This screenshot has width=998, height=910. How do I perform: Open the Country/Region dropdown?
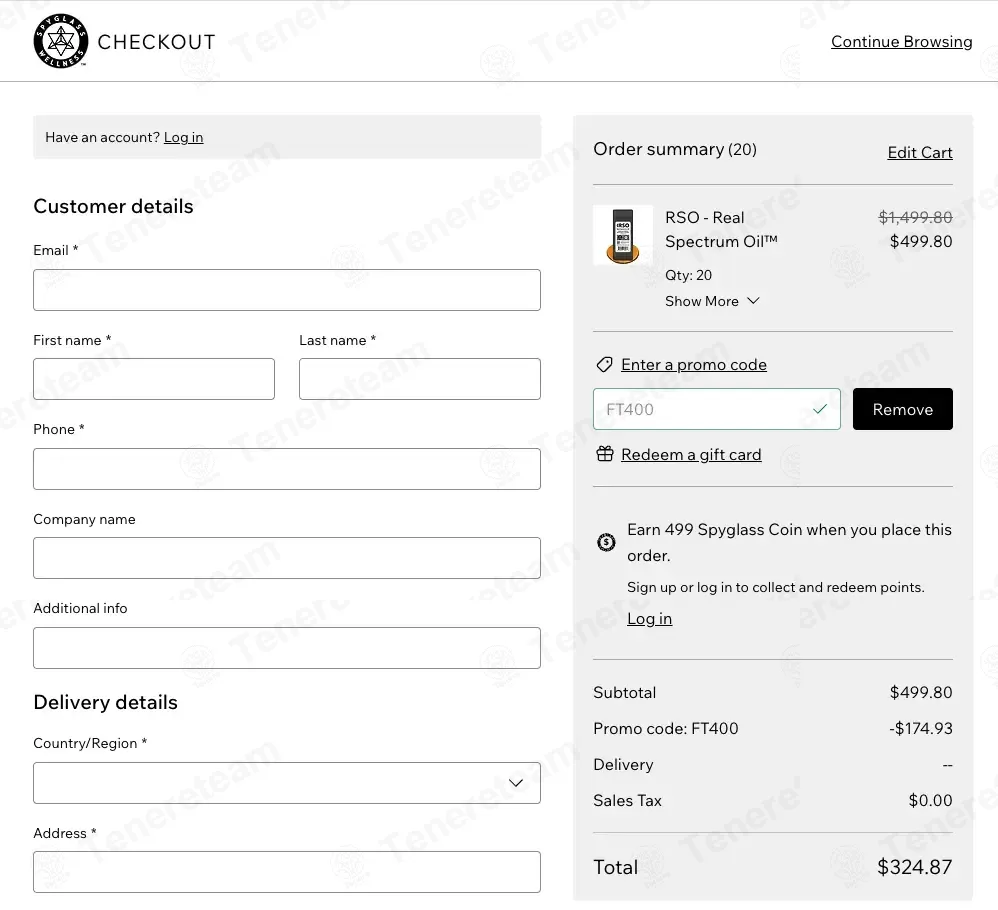(286, 783)
